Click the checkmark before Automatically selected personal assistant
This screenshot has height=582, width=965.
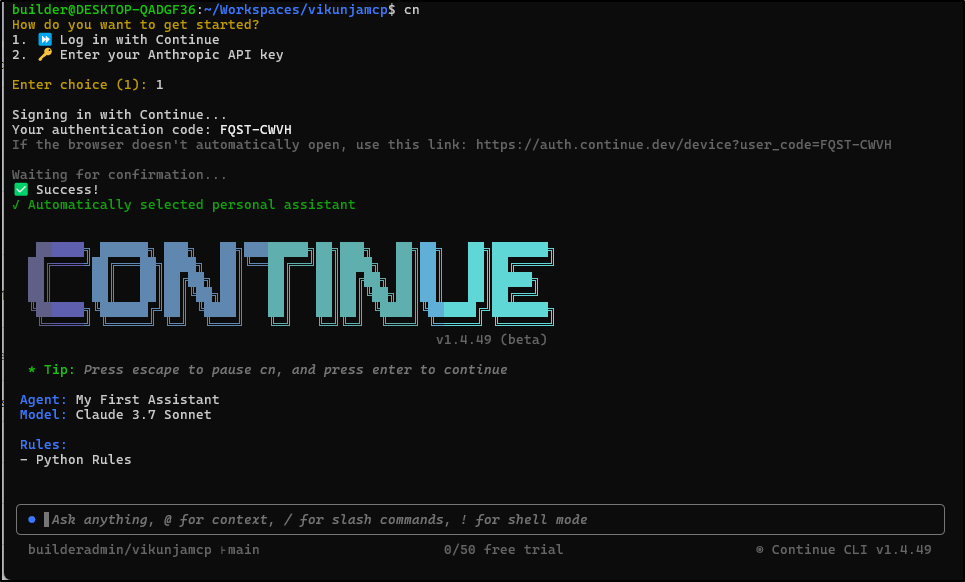pos(16,205)
